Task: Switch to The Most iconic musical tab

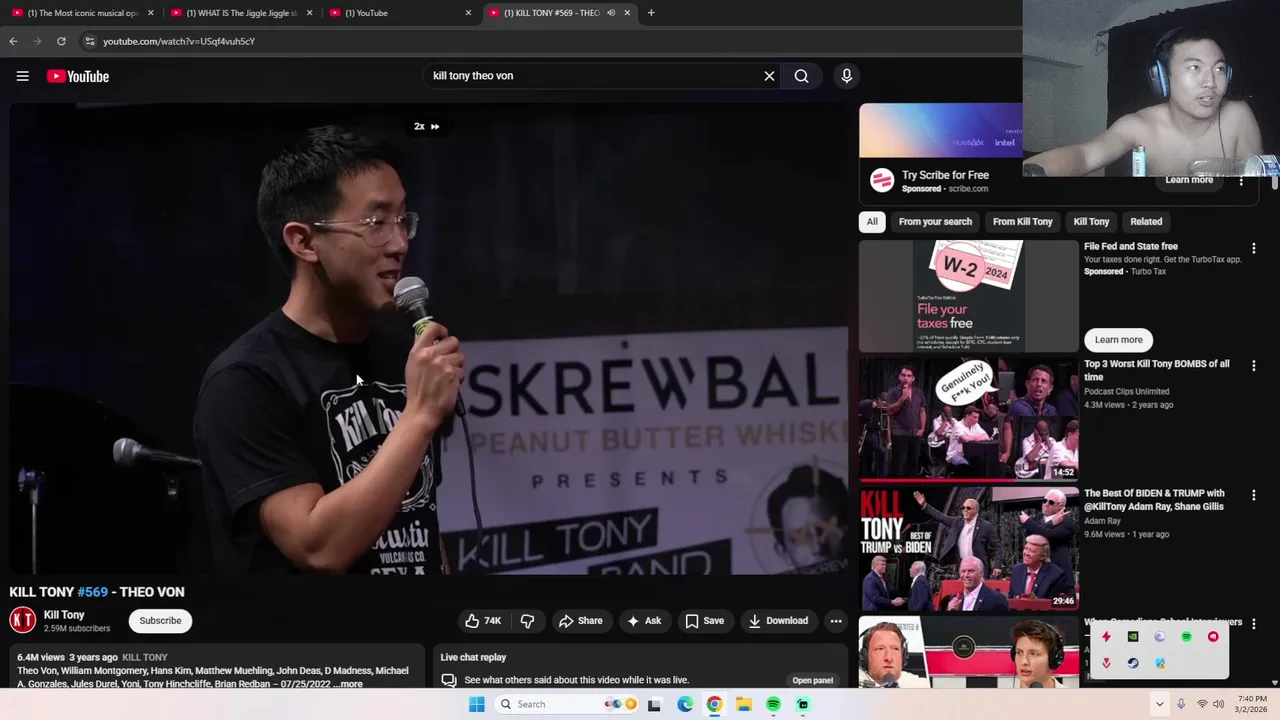Action: coord(83,13)
